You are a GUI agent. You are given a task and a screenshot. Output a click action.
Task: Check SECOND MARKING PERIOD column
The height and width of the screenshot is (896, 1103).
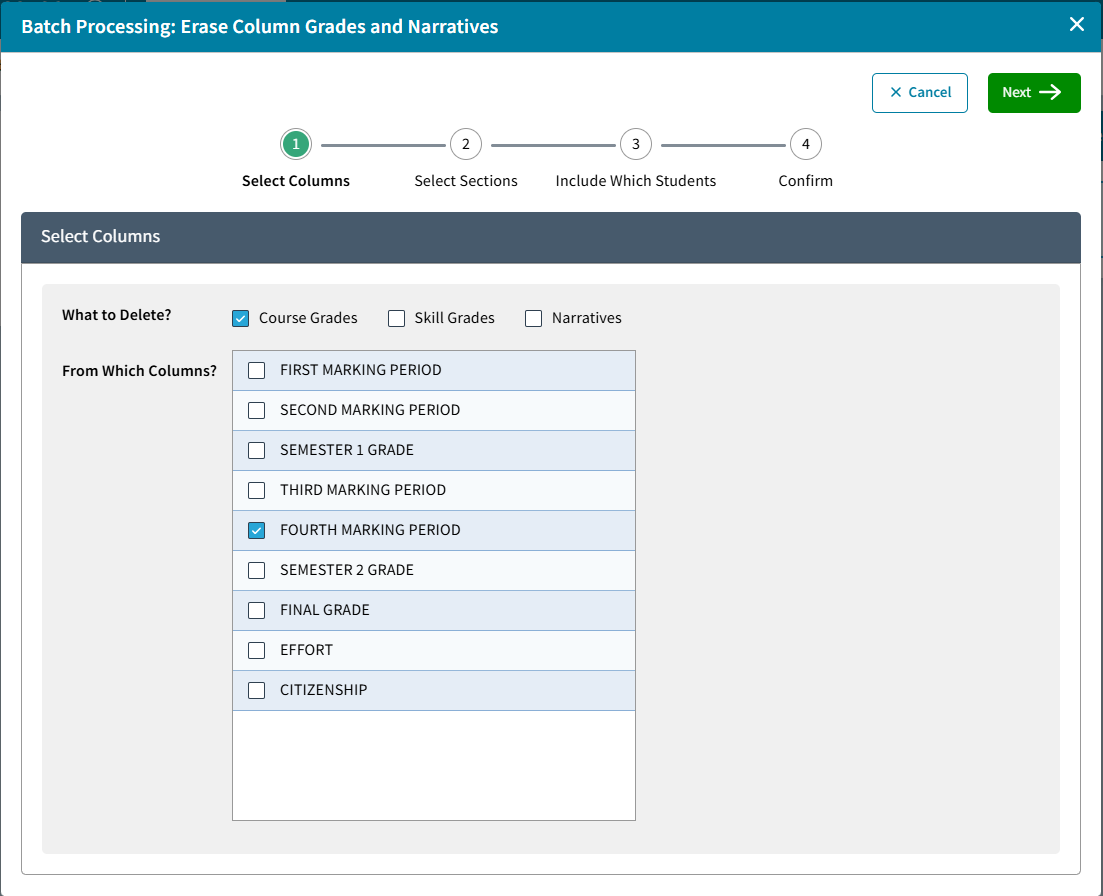pos(257,411)
